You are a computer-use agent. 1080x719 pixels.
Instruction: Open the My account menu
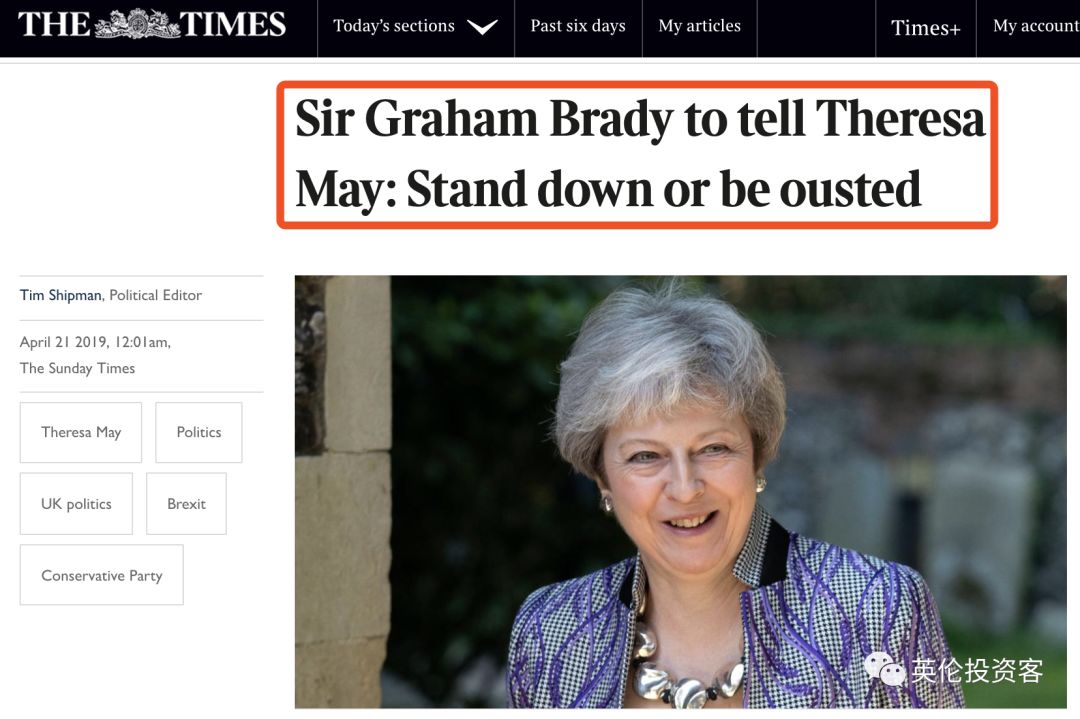(1035, 26)
